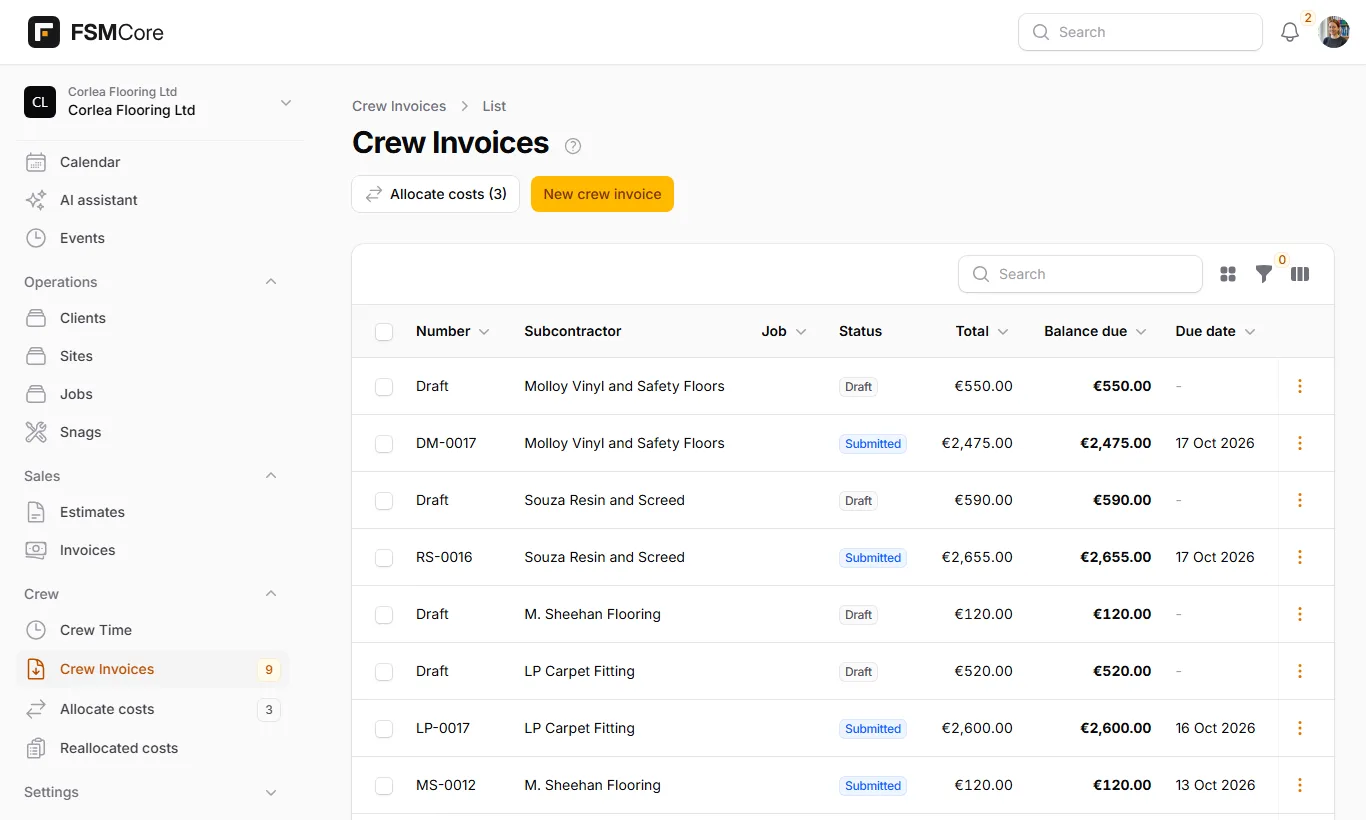
Task: Sort by the Balance due column
Action: pos(1095,331)
